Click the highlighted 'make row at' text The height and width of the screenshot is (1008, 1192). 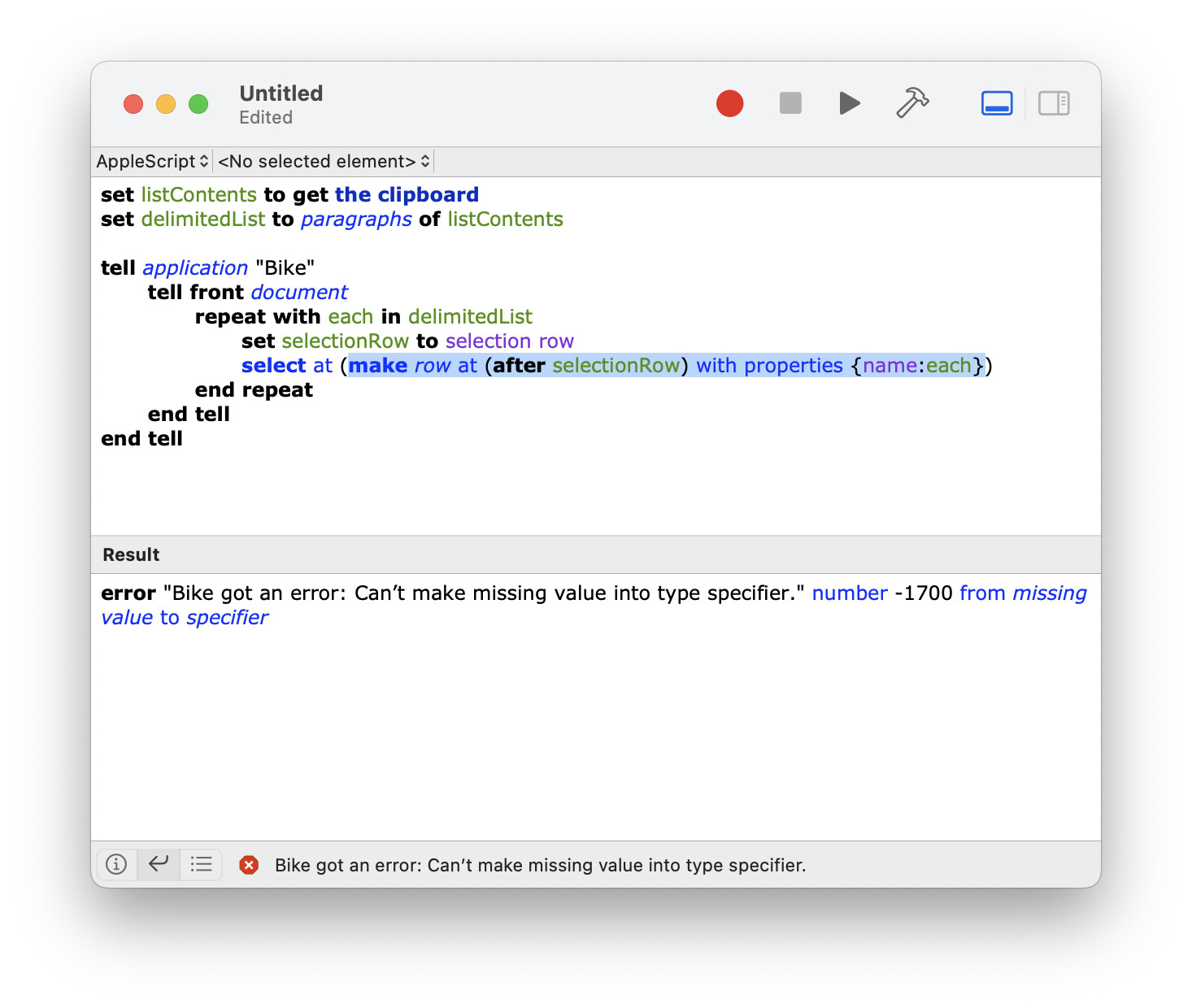tap(413, 366)
